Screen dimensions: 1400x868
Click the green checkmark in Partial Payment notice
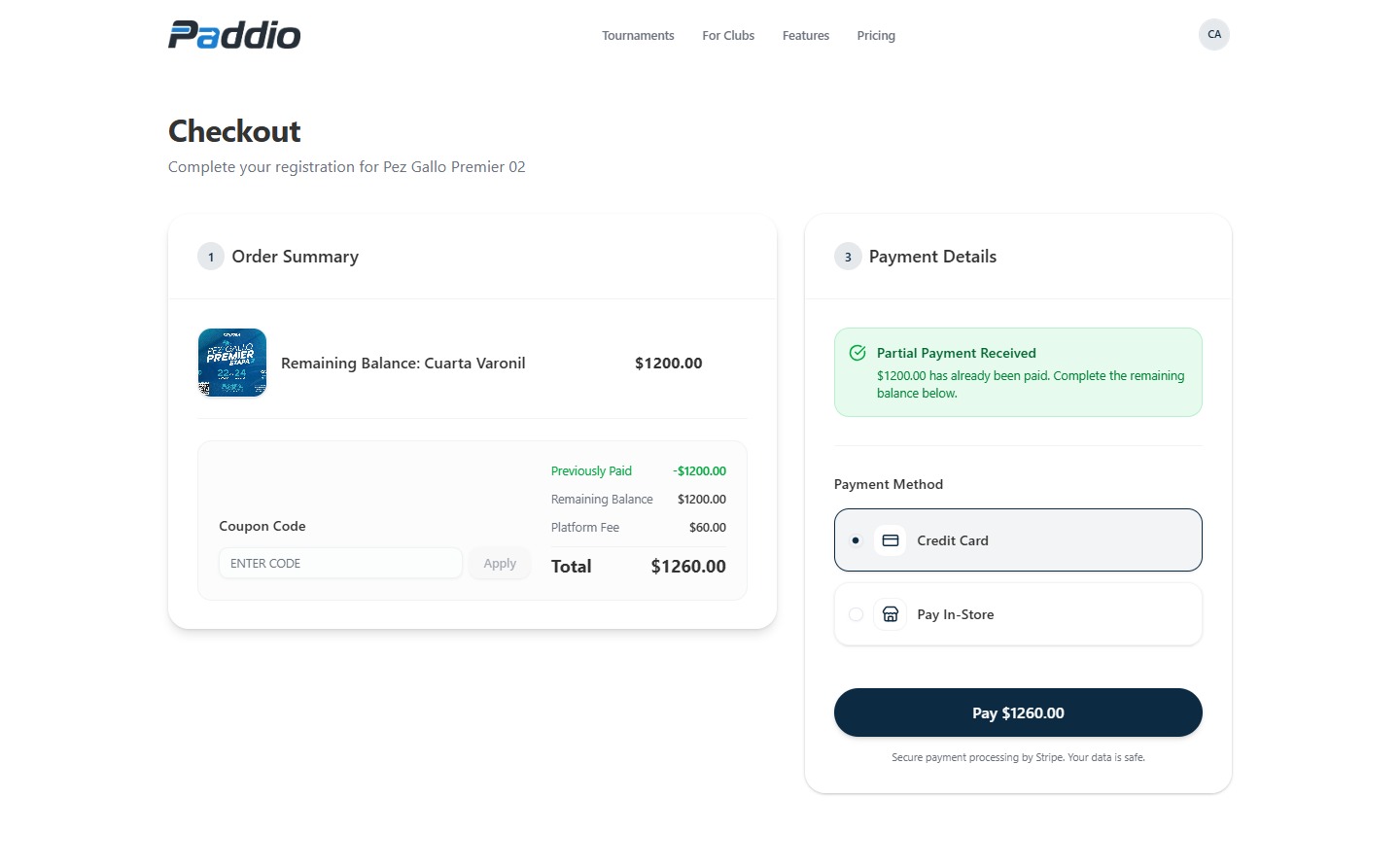point(857,353)
